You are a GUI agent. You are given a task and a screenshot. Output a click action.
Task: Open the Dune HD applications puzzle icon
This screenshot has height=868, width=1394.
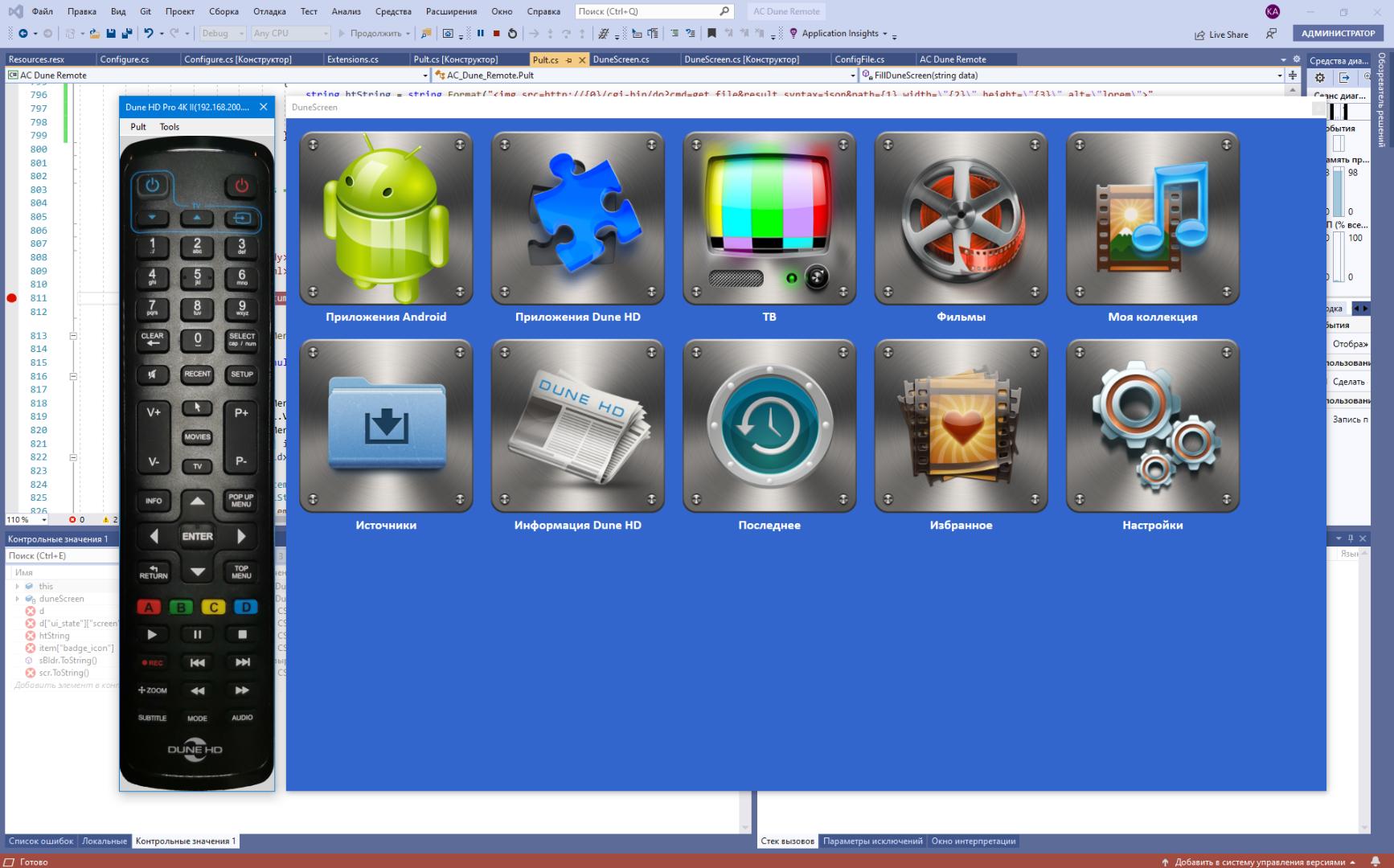coord(578,219)
